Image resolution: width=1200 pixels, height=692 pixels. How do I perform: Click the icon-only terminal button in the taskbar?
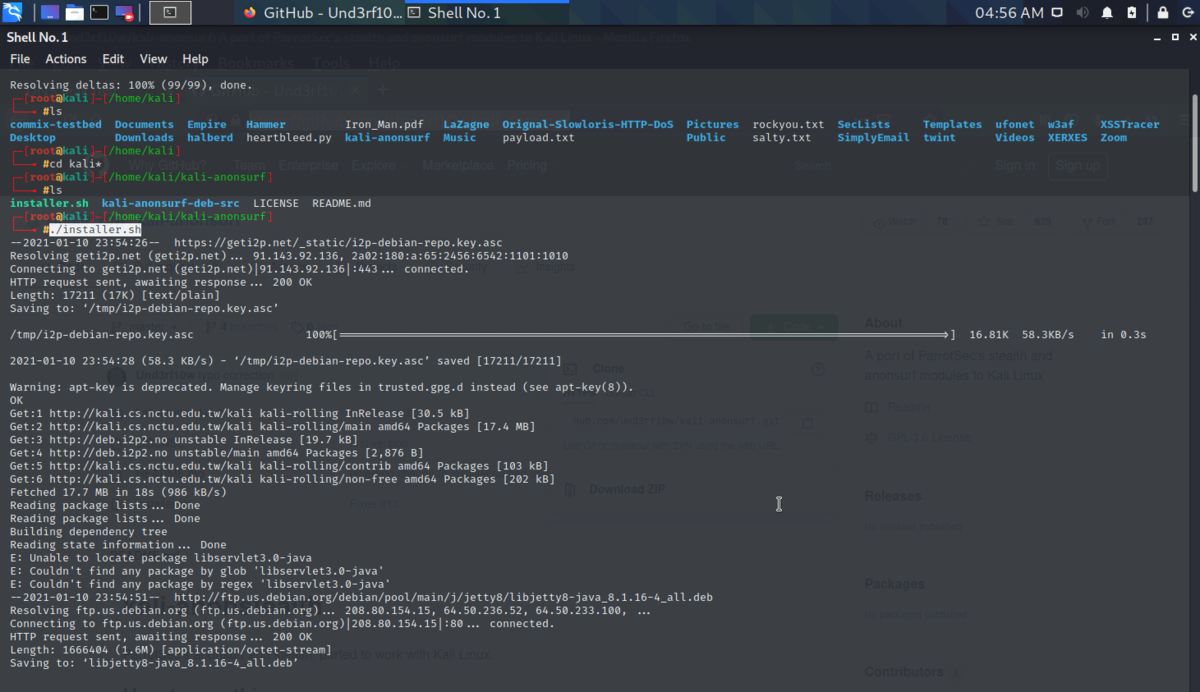[170, 13]
